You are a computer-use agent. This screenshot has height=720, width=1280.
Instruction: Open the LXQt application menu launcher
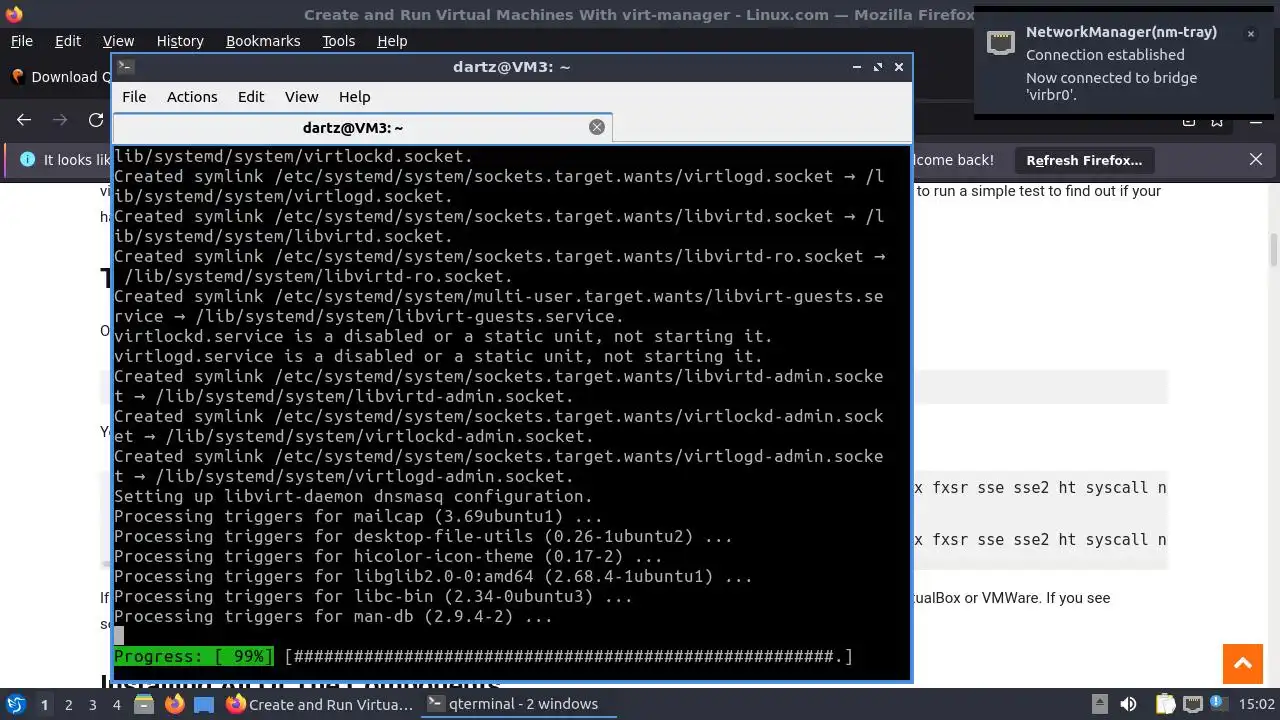[x=16, y=704]
